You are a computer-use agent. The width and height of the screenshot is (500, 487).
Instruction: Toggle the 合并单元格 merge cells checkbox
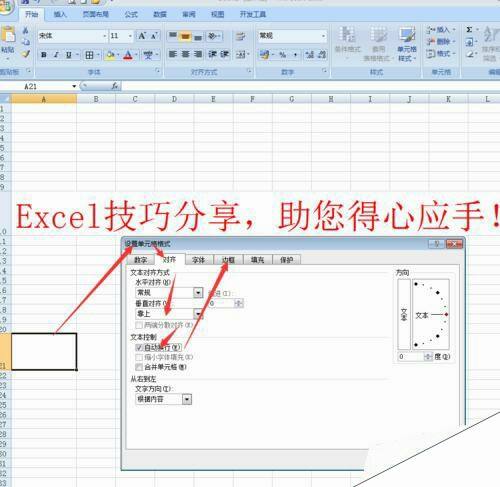139,367
